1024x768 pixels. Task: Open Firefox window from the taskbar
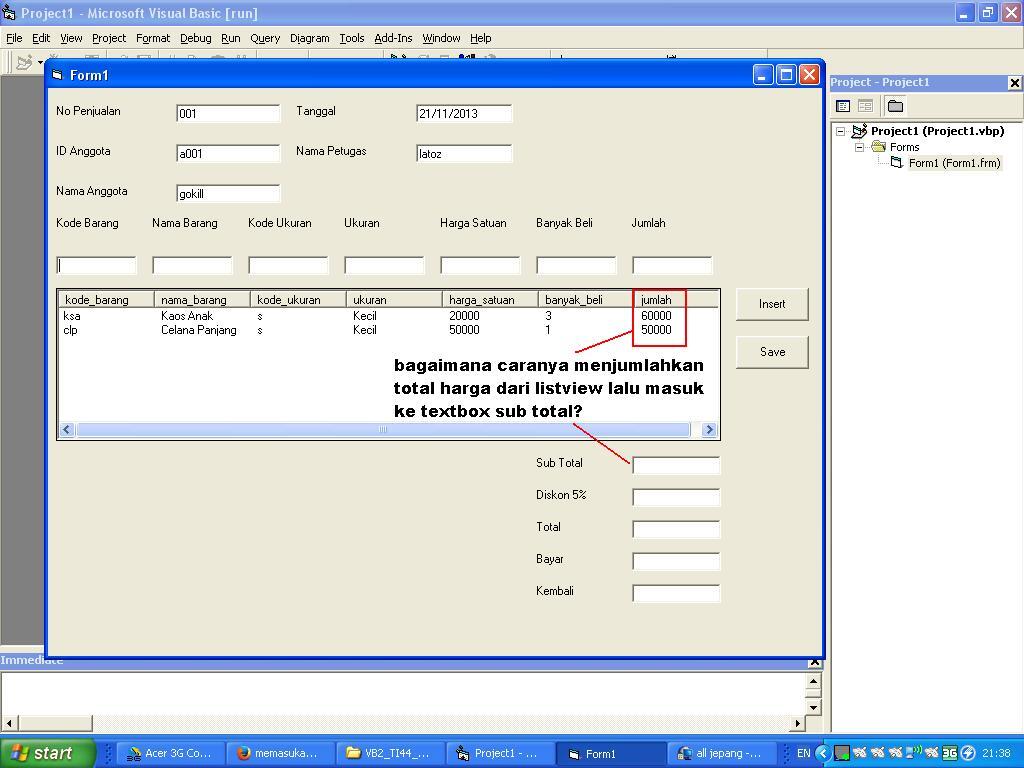[278, 753]
